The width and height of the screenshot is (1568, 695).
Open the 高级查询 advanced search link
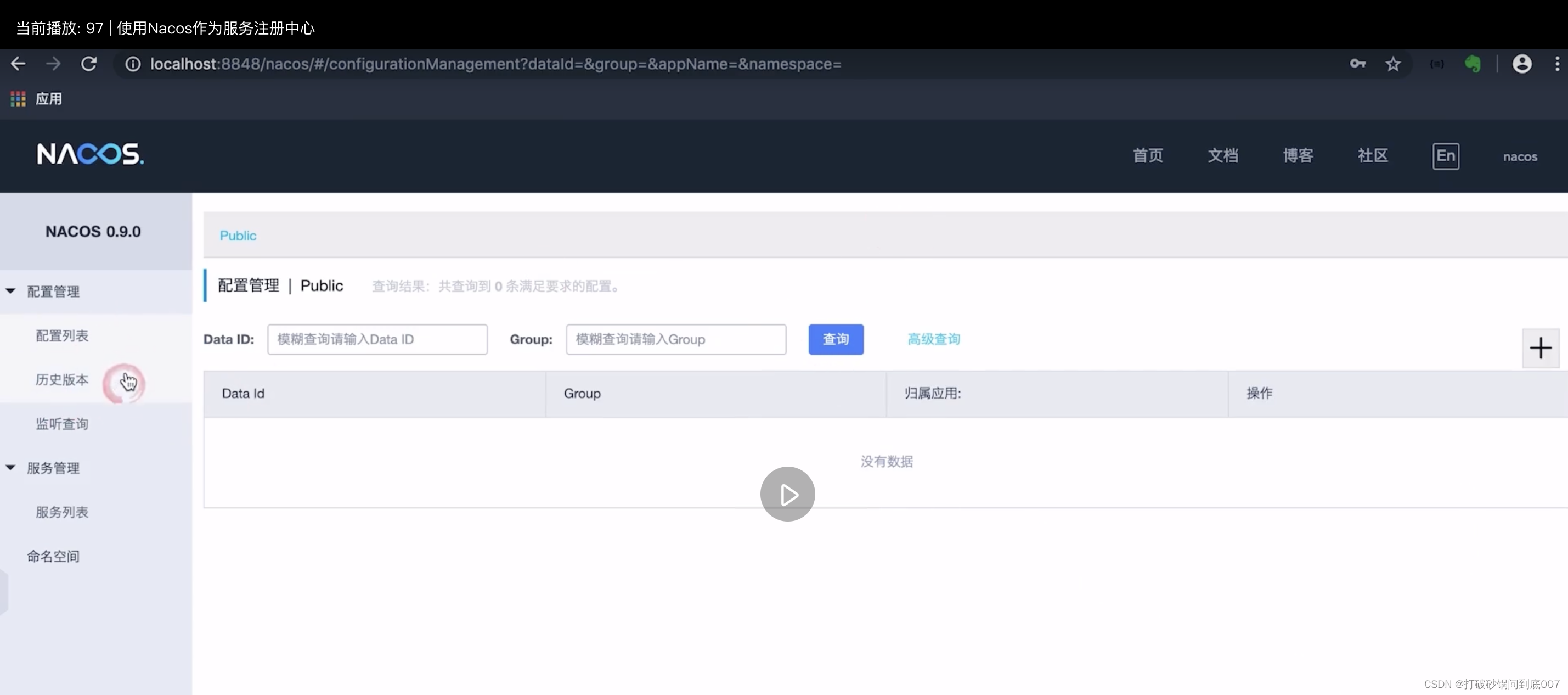(x=934, y=339)
